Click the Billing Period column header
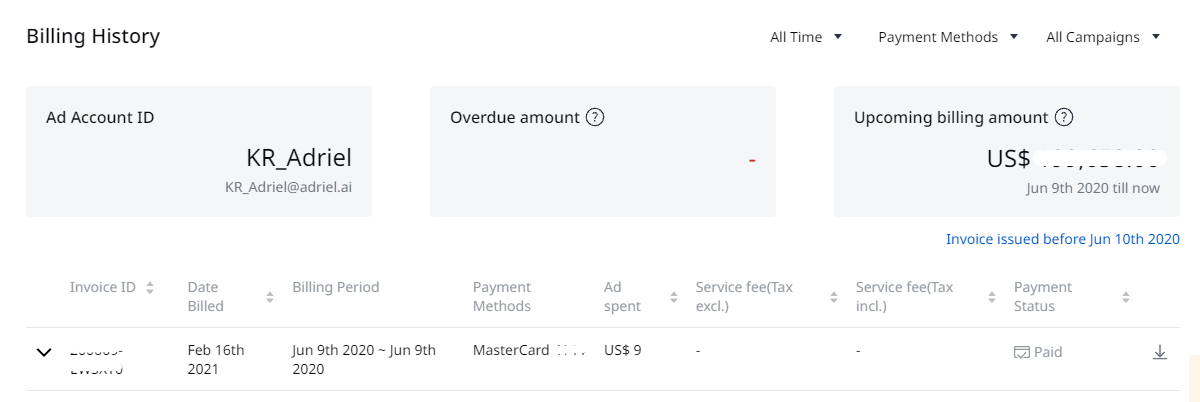 click(x=336, y=287)
